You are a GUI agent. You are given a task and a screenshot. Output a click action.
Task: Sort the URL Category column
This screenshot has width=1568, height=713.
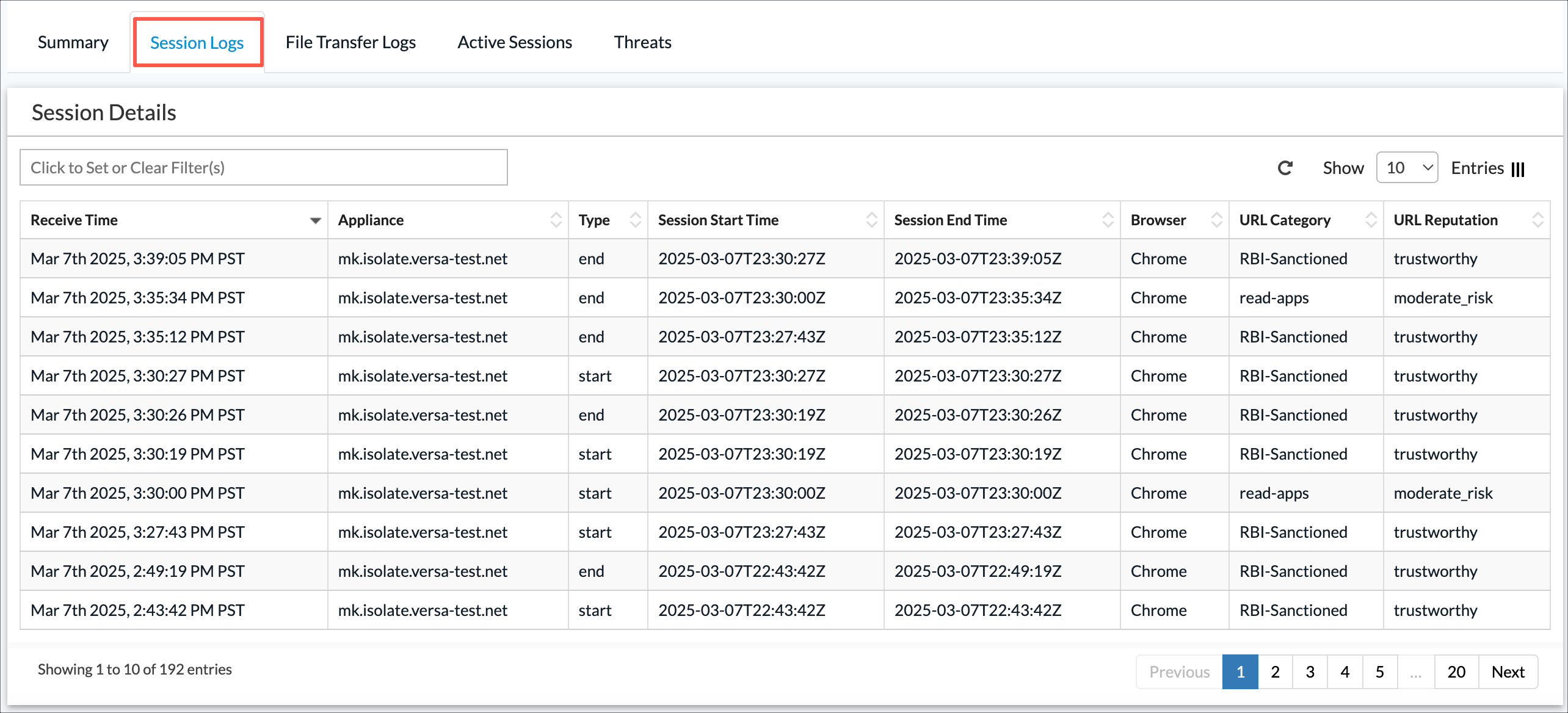(1371, 220)
